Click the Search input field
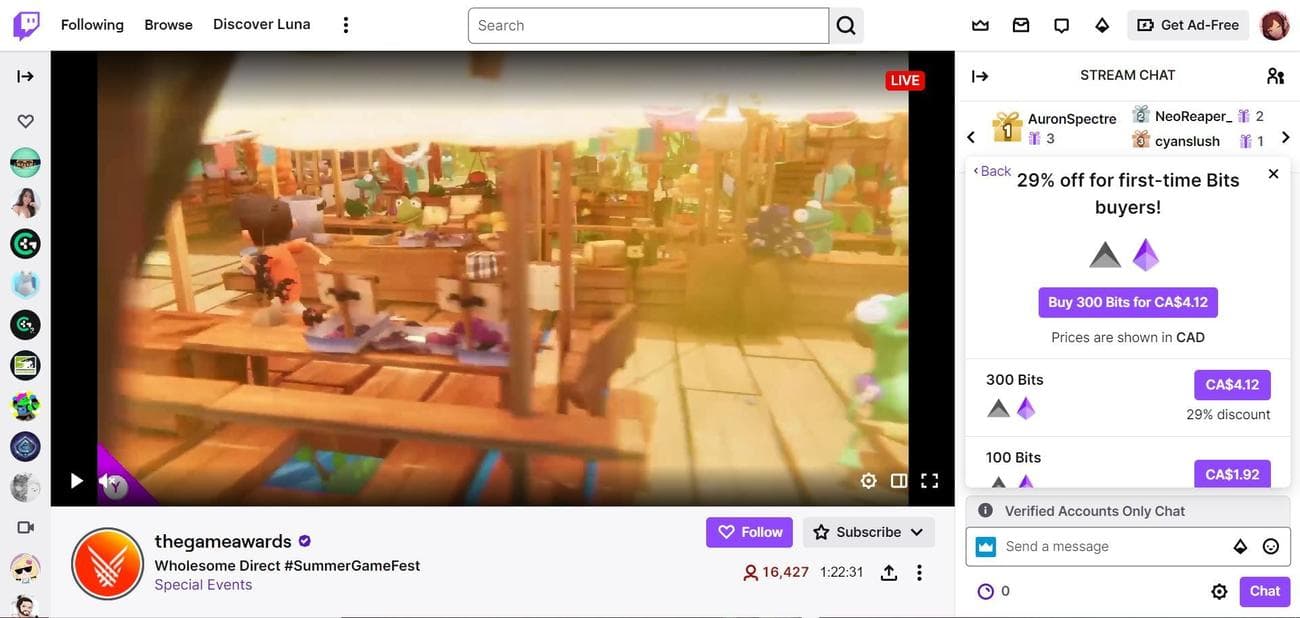This screenshot has height=618, width=1300. pos(648,24)
